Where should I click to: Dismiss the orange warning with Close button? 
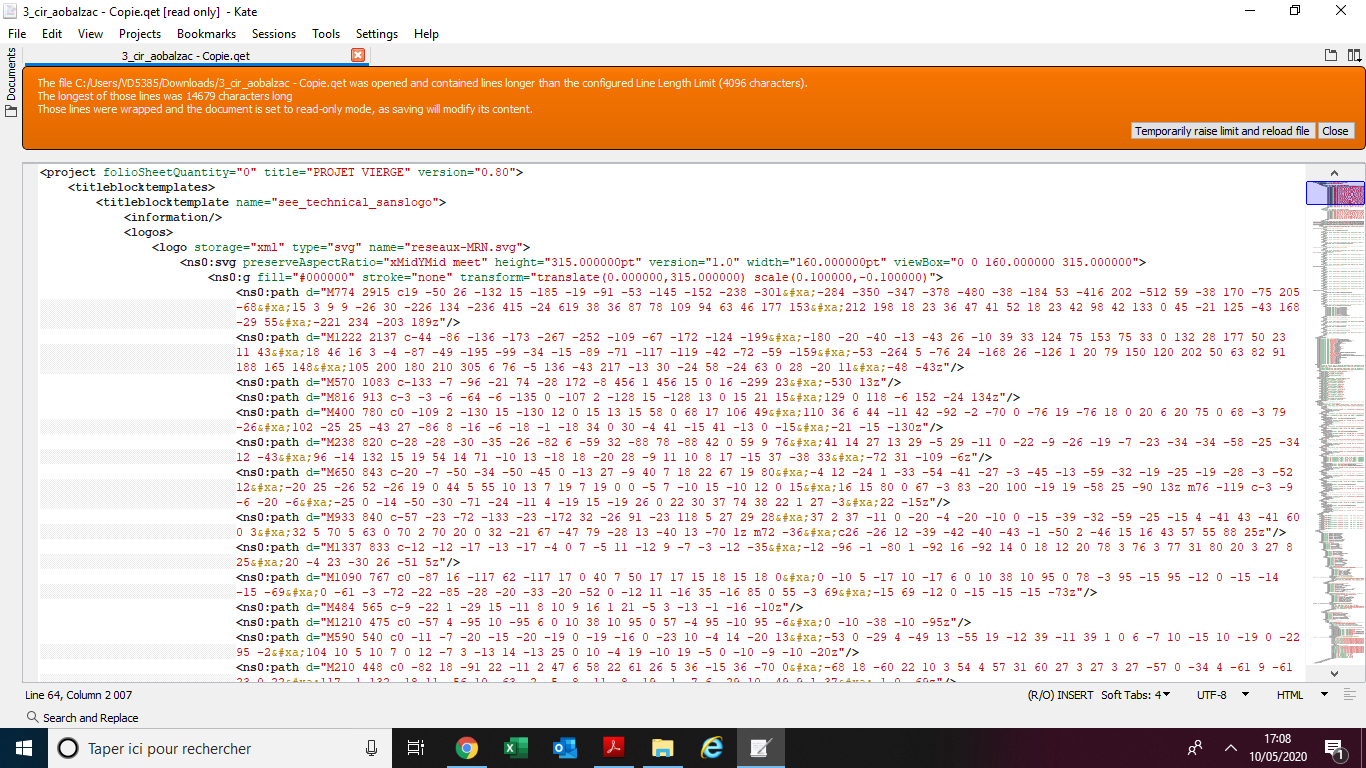[1335, 131]
